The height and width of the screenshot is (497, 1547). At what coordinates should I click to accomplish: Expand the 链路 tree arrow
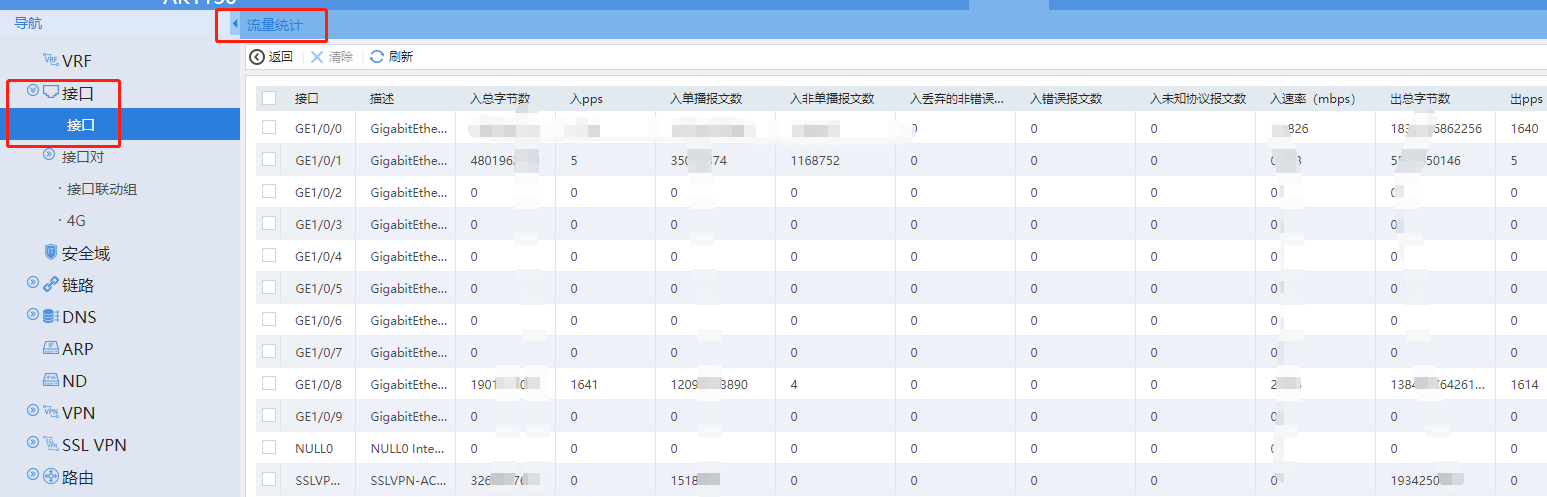[33, 284]
